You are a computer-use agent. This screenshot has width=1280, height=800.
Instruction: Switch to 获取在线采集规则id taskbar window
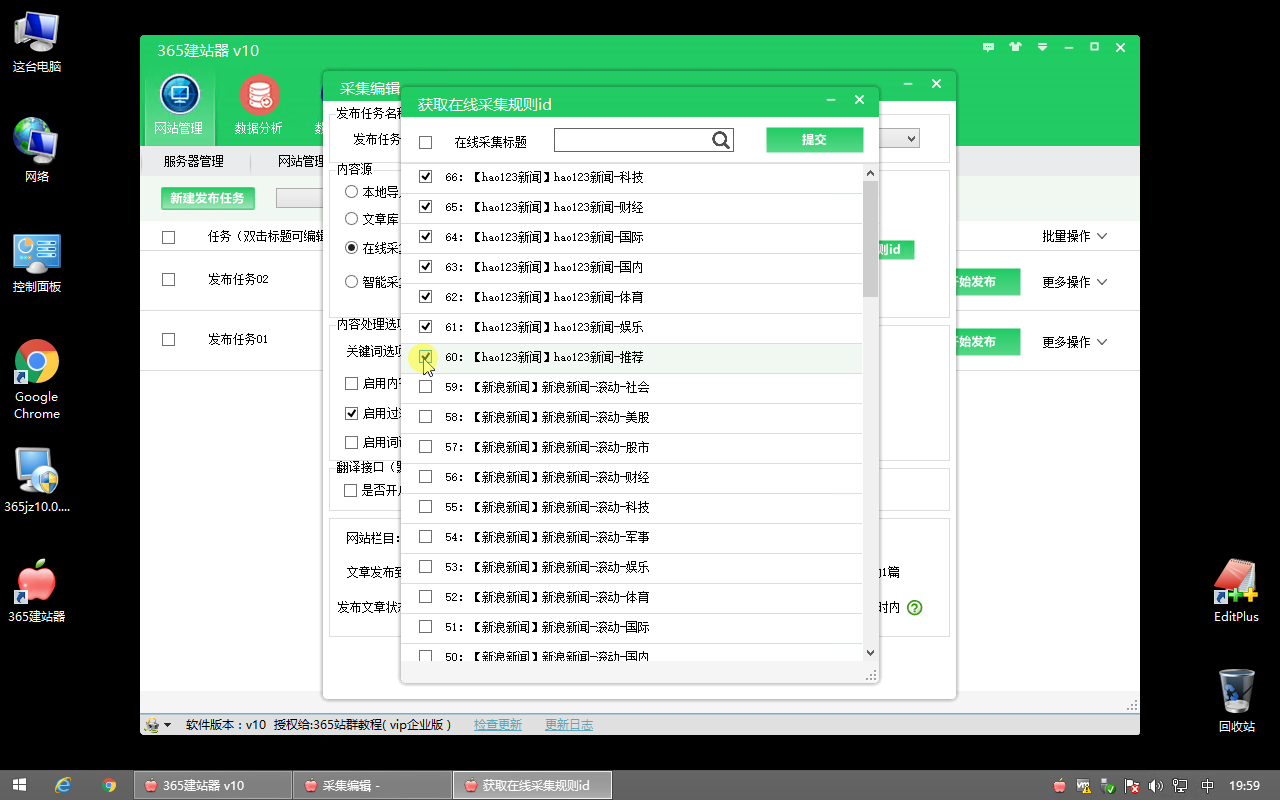click(x=532, y=785)
